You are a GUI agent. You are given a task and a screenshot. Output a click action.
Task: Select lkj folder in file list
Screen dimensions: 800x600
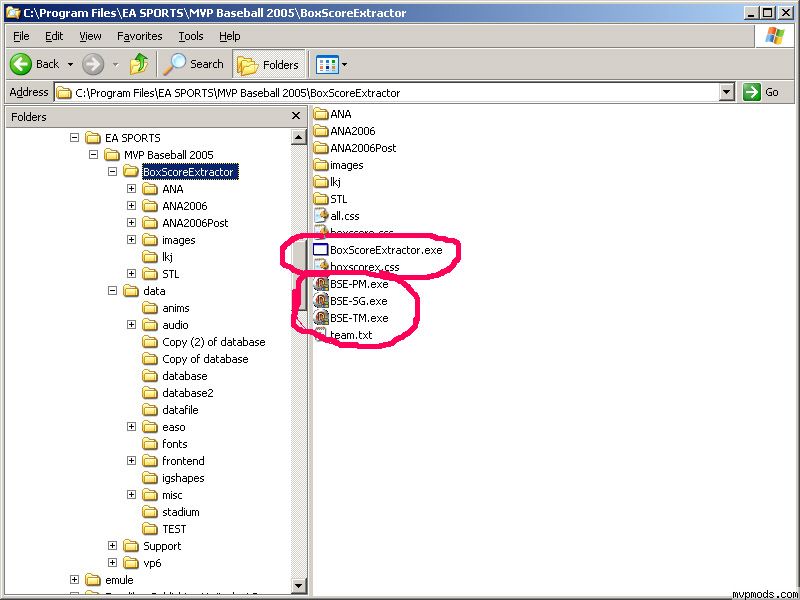327,182
